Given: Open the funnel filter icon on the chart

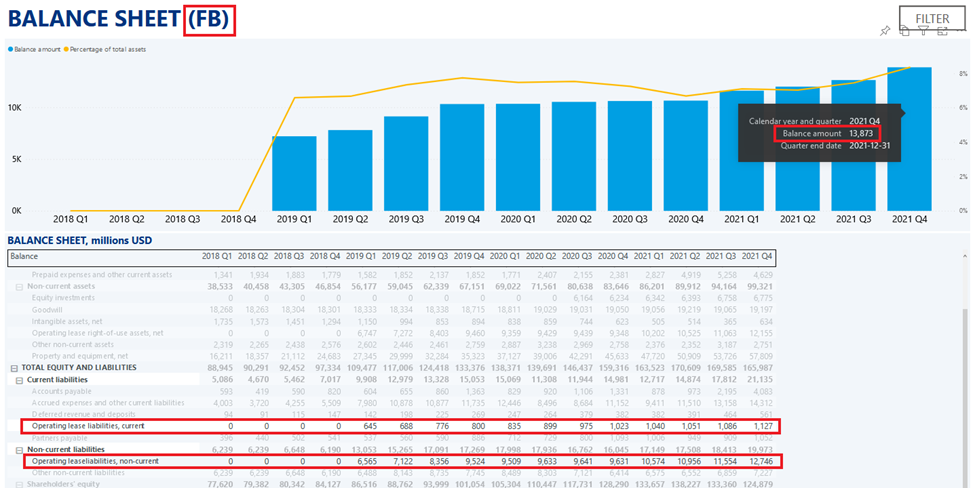Looking at the screenshot, I should pos(921,31).
